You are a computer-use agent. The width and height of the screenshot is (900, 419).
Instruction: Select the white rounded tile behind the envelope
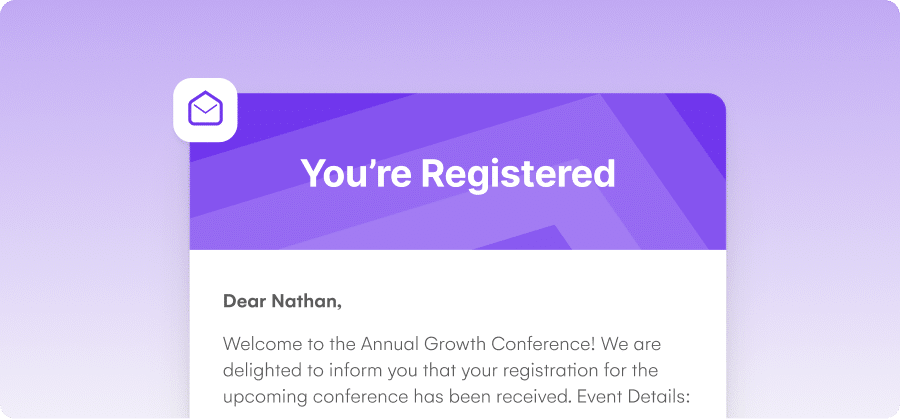(205, 110)
